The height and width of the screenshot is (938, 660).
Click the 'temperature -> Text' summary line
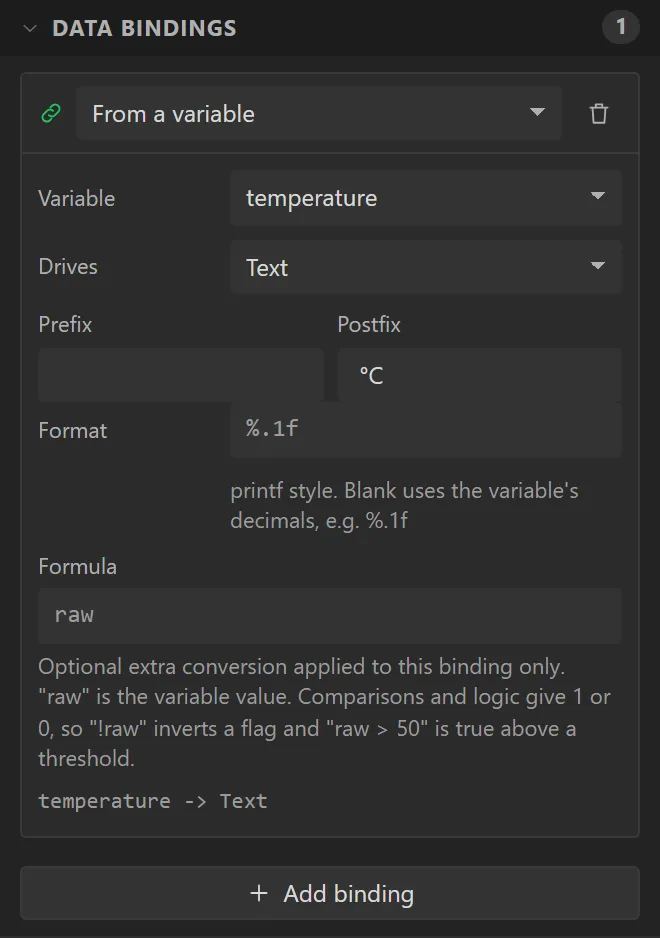153,801
